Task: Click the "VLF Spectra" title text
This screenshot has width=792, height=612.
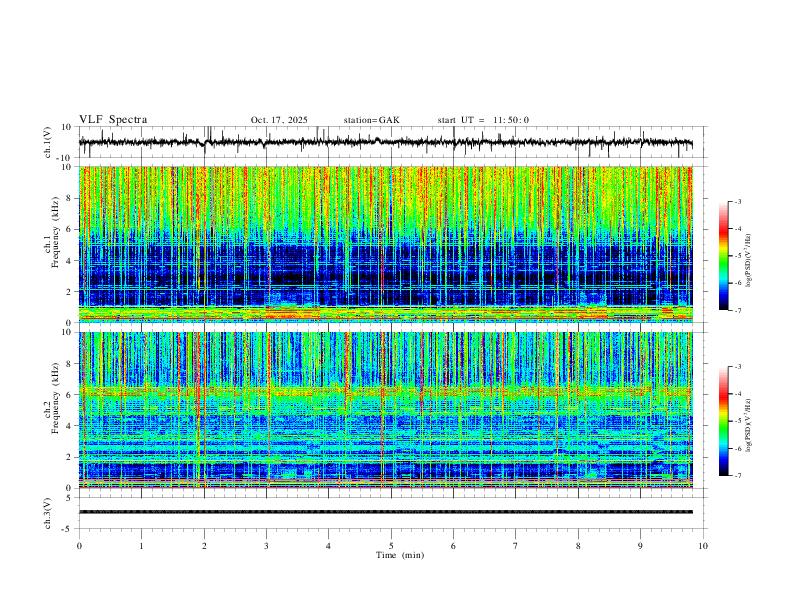Action: click(113, 119)
